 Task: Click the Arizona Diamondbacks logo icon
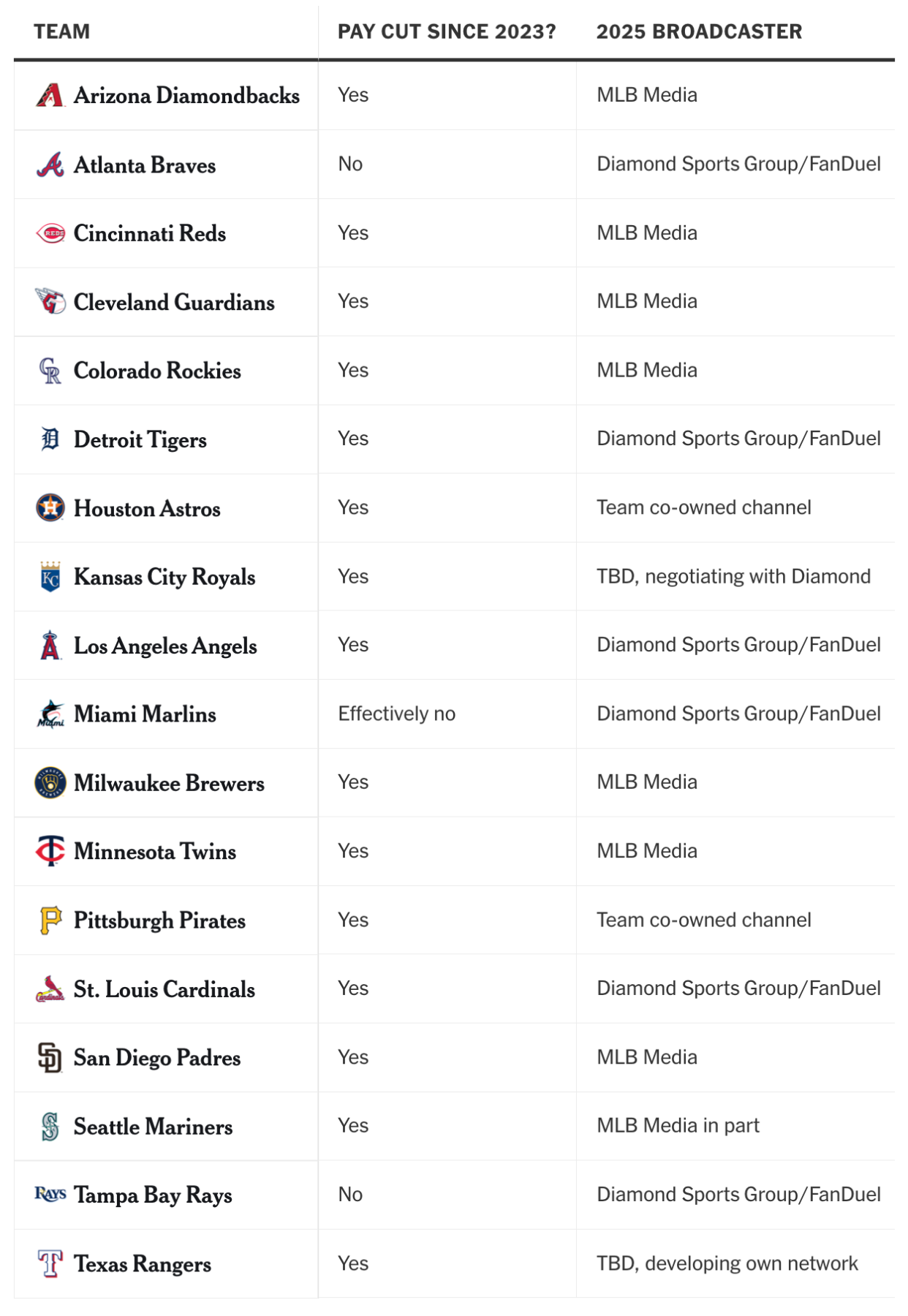[x=50, y=95]
